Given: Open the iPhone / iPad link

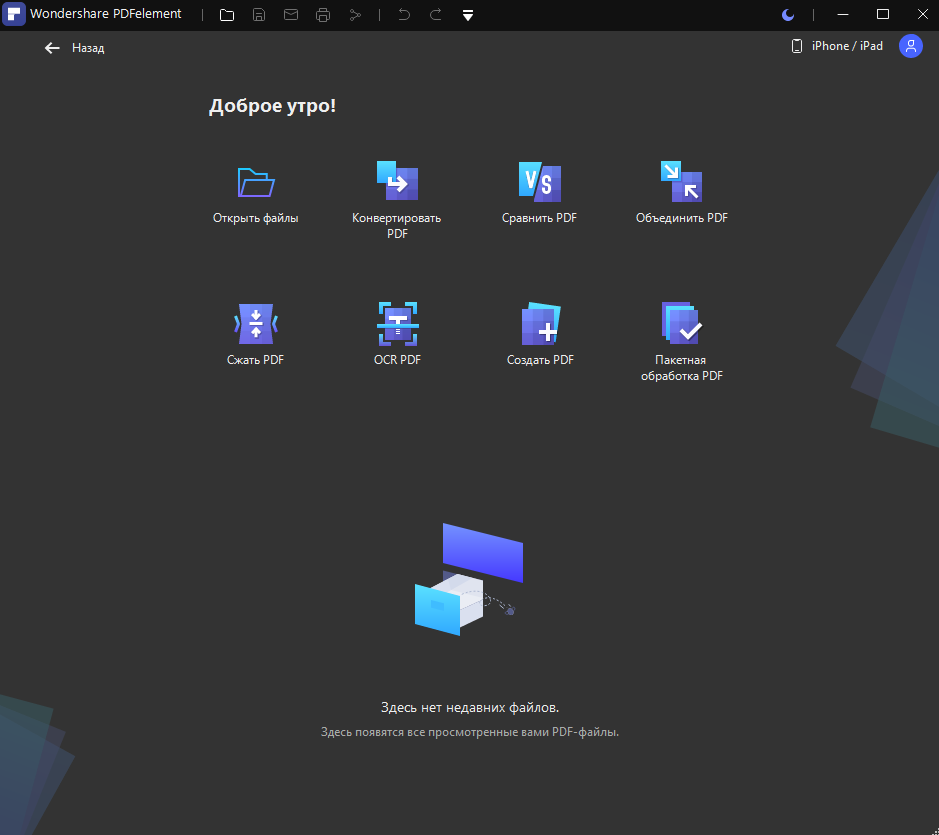Looking at the screenshot, I should pos(837,46).
